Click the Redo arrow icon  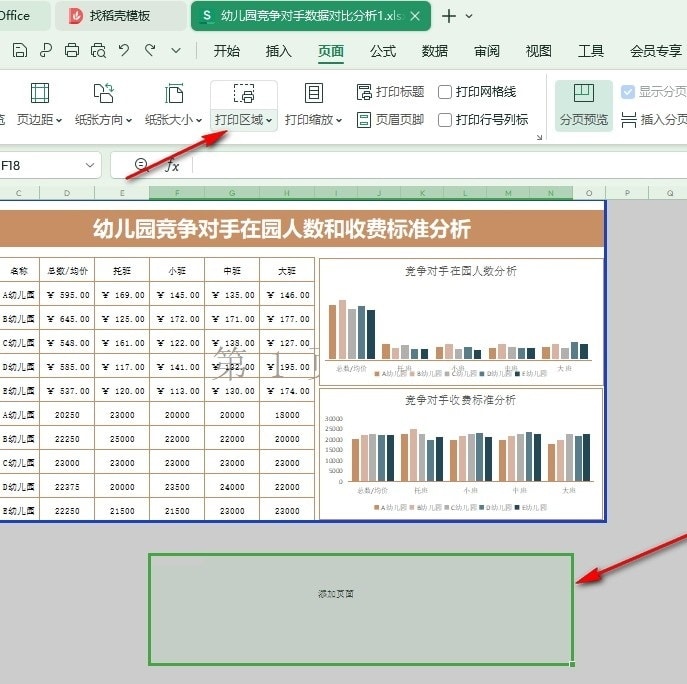tap(150, 50)
